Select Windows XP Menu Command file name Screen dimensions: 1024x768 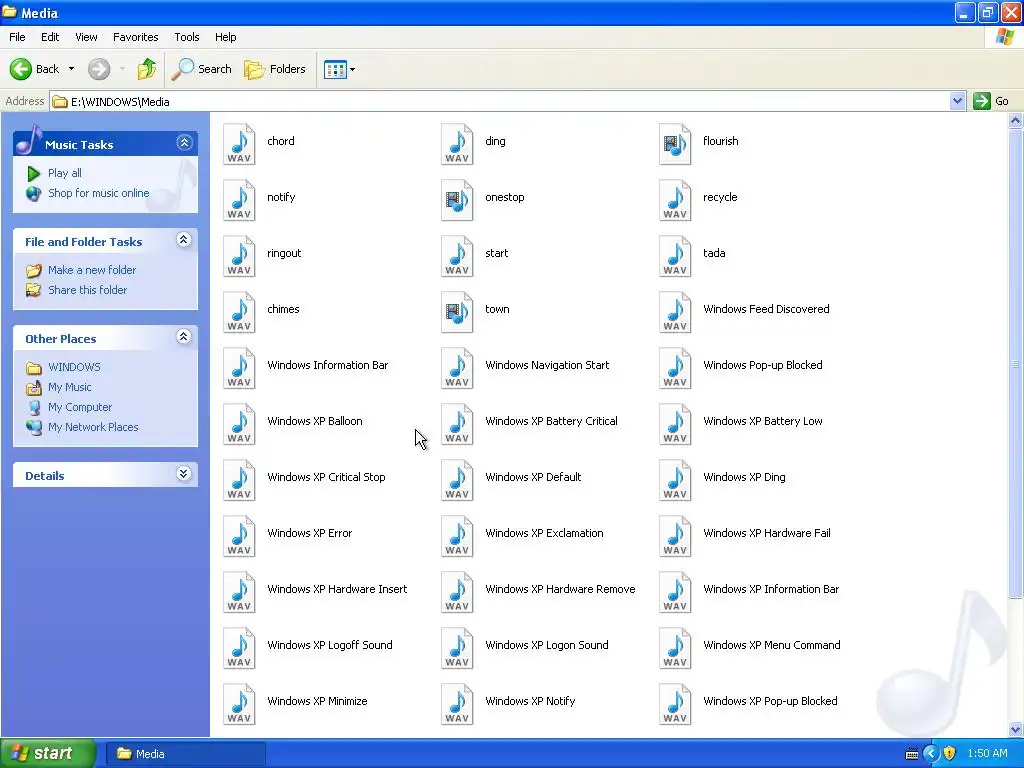point(771,645)
